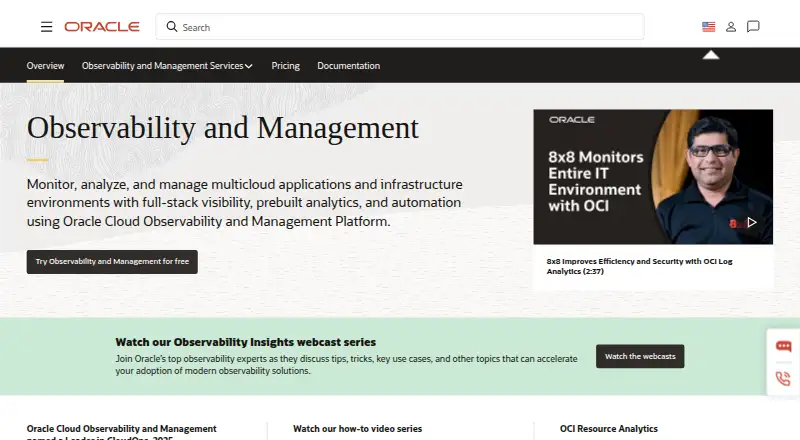Open the 8x8 Monitors Entire IT video thumbnail
The height and width of the screenshot is (440, 800).
pos(653,177)
